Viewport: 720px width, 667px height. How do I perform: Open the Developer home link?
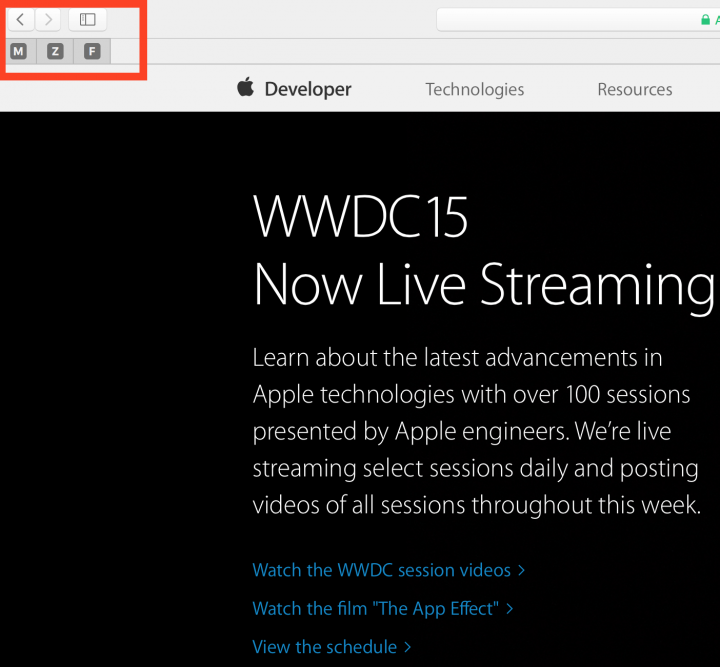pyautogui.click(x=308, y=89)
